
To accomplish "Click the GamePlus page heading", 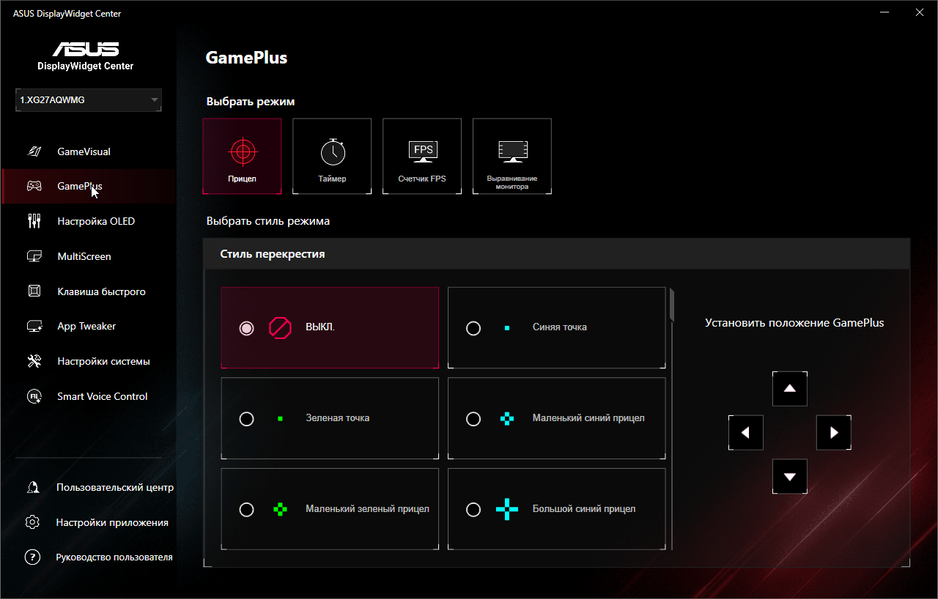I will 246,57.
